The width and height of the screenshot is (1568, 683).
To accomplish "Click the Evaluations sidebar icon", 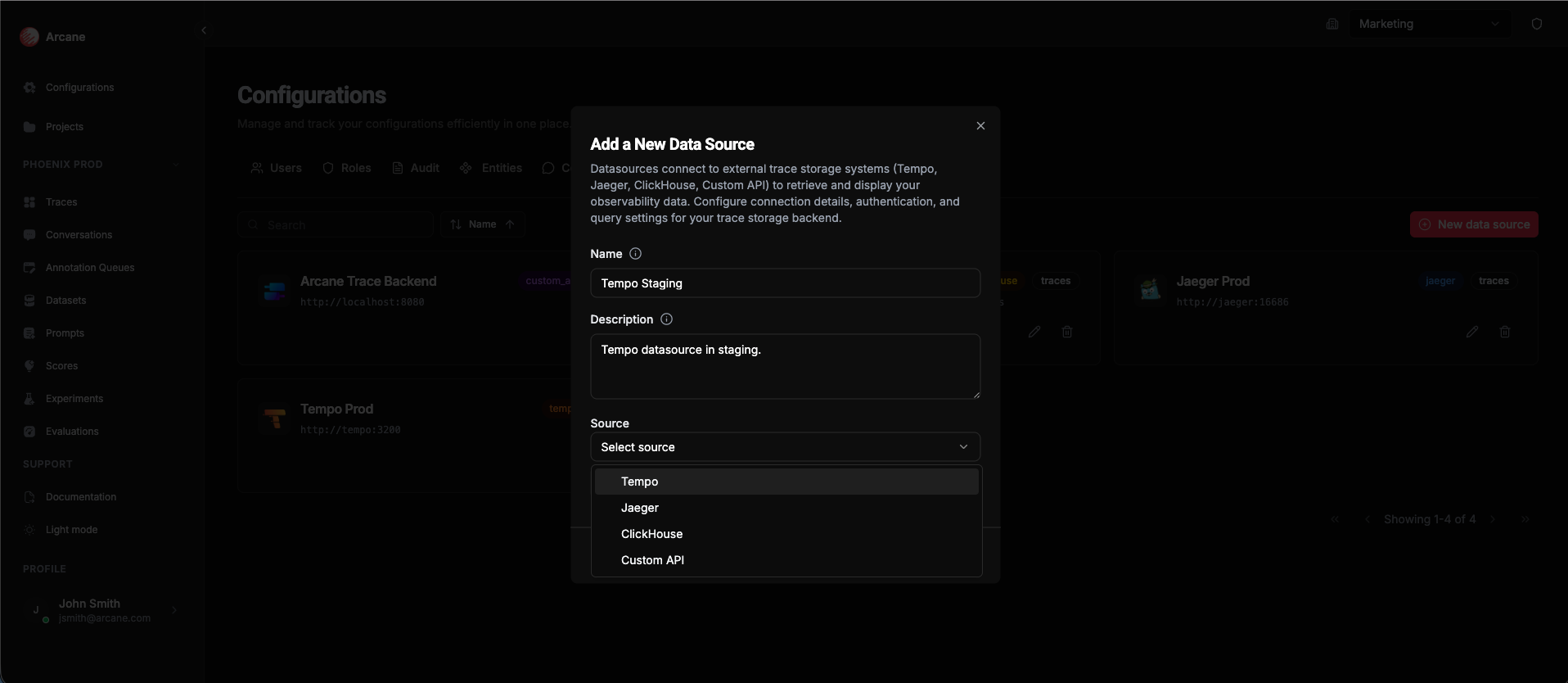I will pos(29,432).
